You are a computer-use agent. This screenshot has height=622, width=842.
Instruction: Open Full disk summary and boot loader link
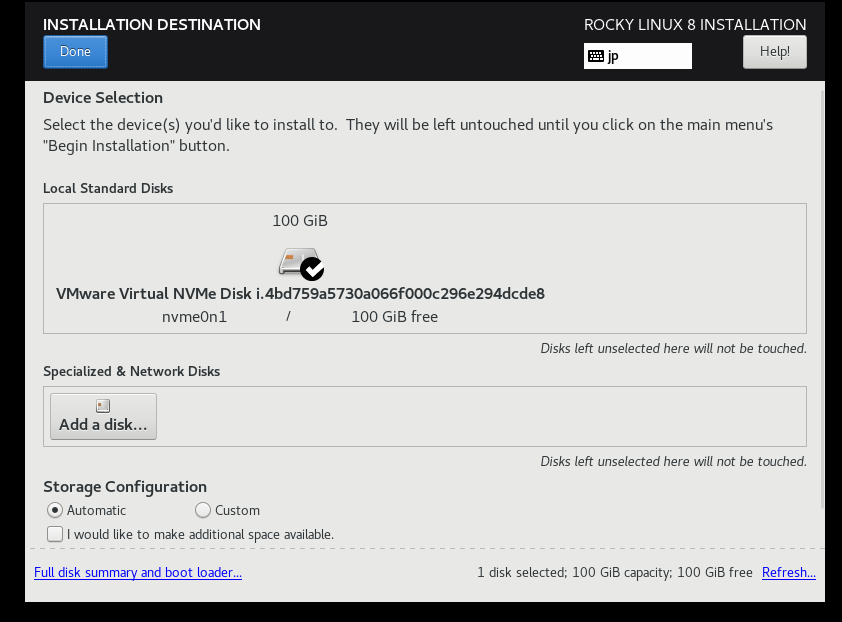(138, 572)
